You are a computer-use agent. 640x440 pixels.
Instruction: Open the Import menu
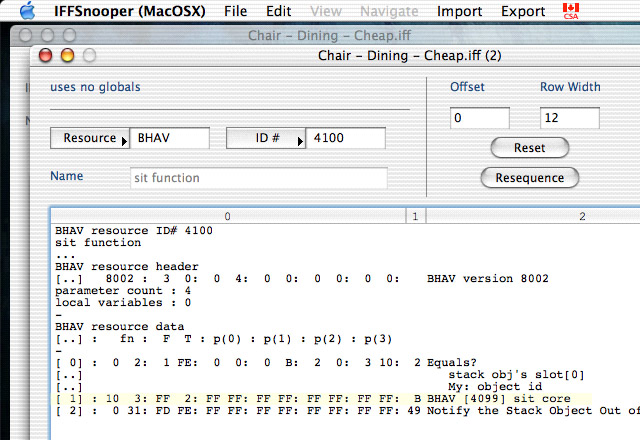(459, 11)
